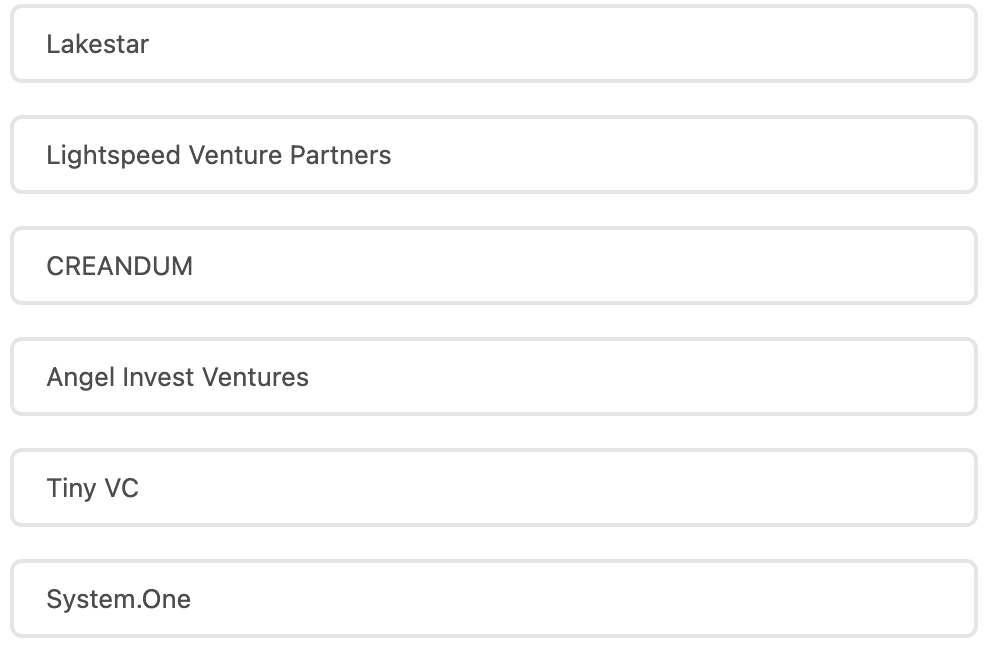
Task: Click blank area inside Lightspeed Venture Partners box
Action: coord(750,155)
